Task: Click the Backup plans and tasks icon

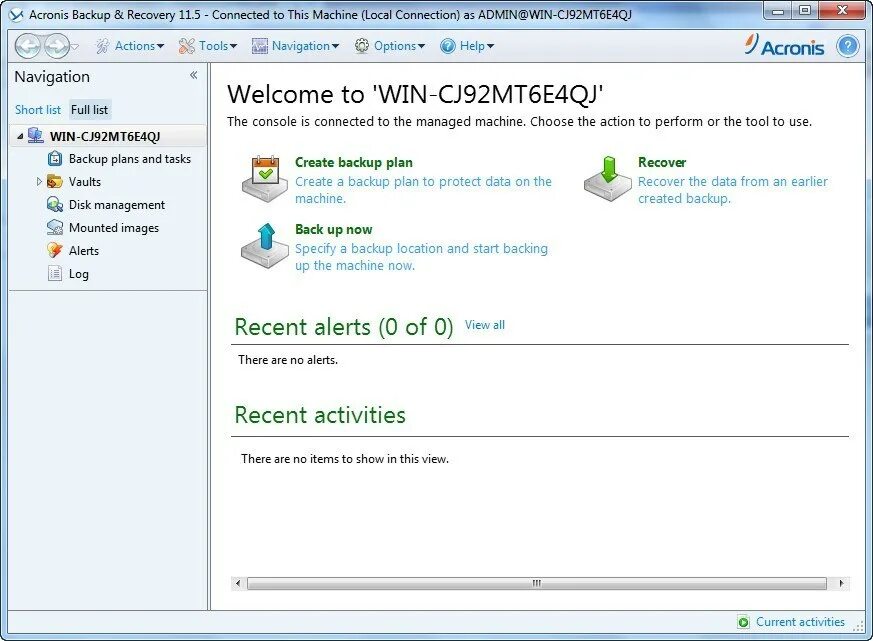Action: pyautogui.click(x=55, y=159)
